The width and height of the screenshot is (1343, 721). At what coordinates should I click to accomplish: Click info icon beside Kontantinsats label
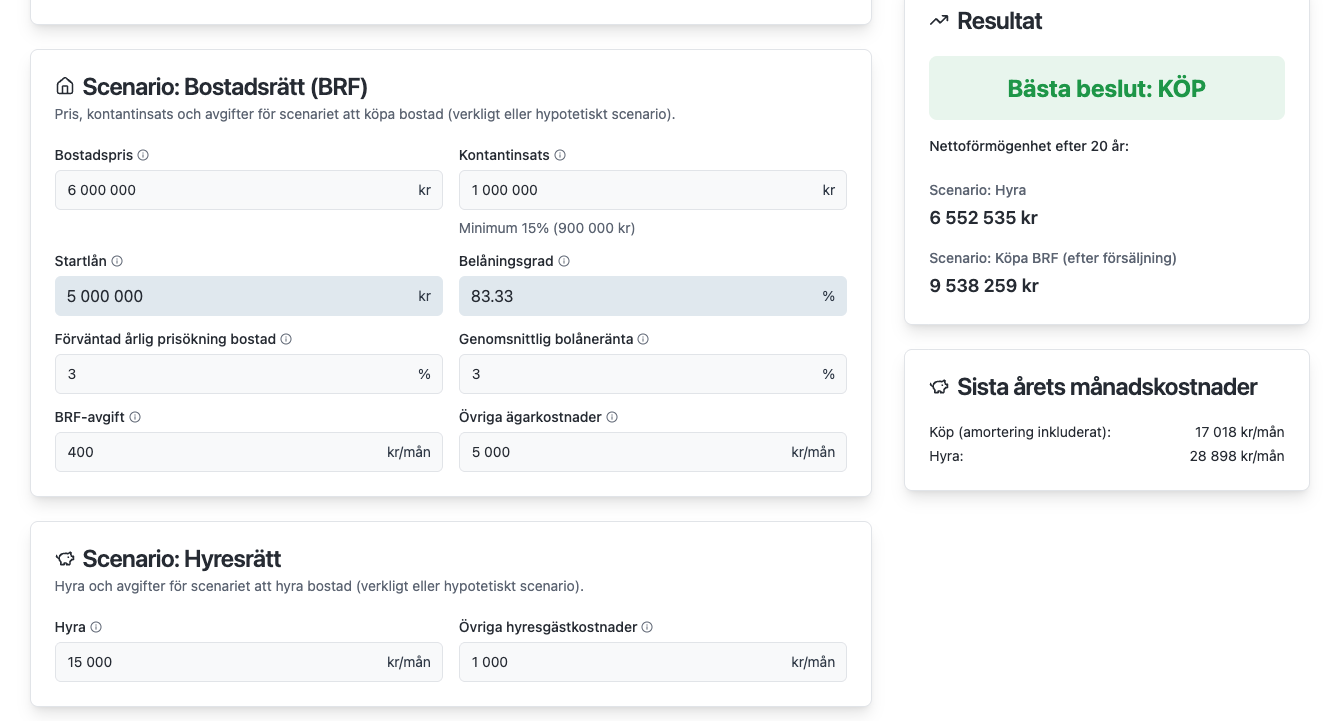tap(560, 155)
